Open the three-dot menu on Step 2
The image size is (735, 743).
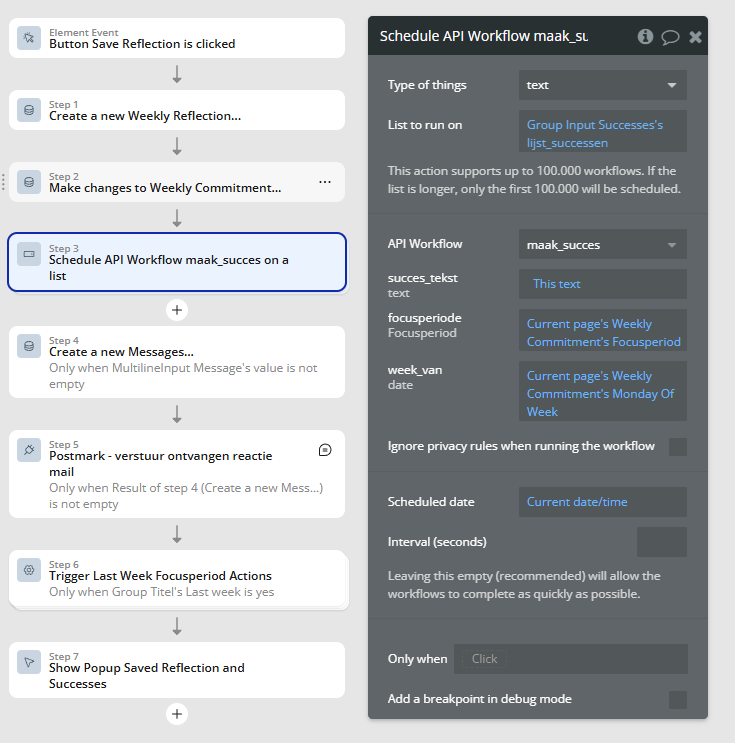[x=325, y=182]
